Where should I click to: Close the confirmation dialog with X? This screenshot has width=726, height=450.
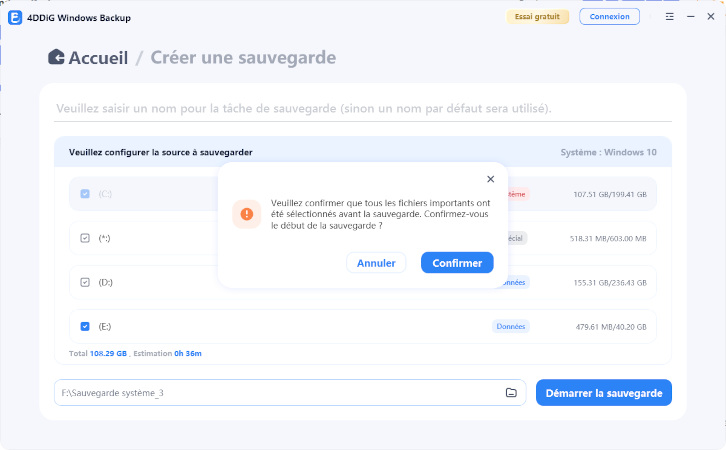tap(490, 179)
